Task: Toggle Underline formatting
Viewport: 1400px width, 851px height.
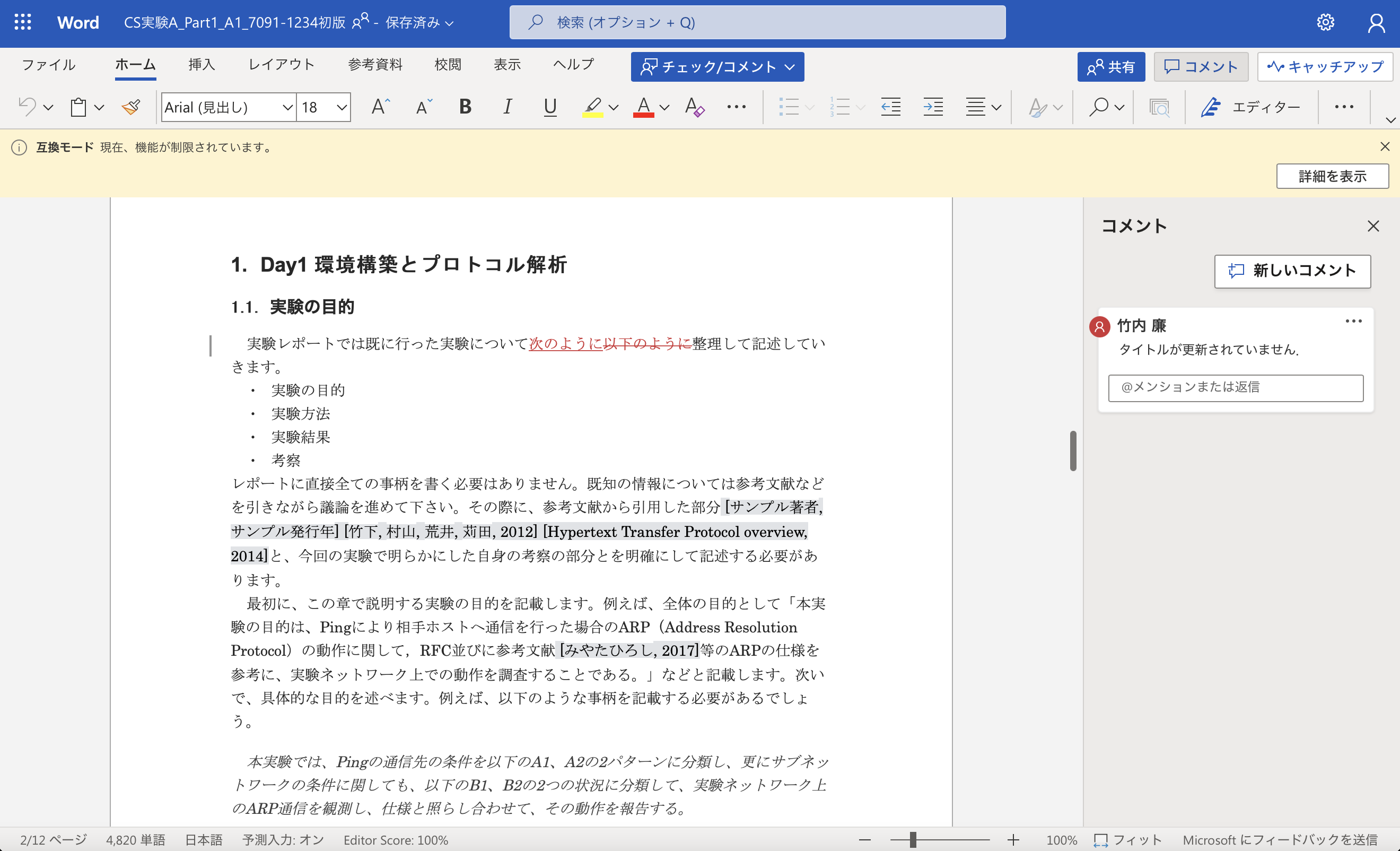Action: [x=549, y=107]
